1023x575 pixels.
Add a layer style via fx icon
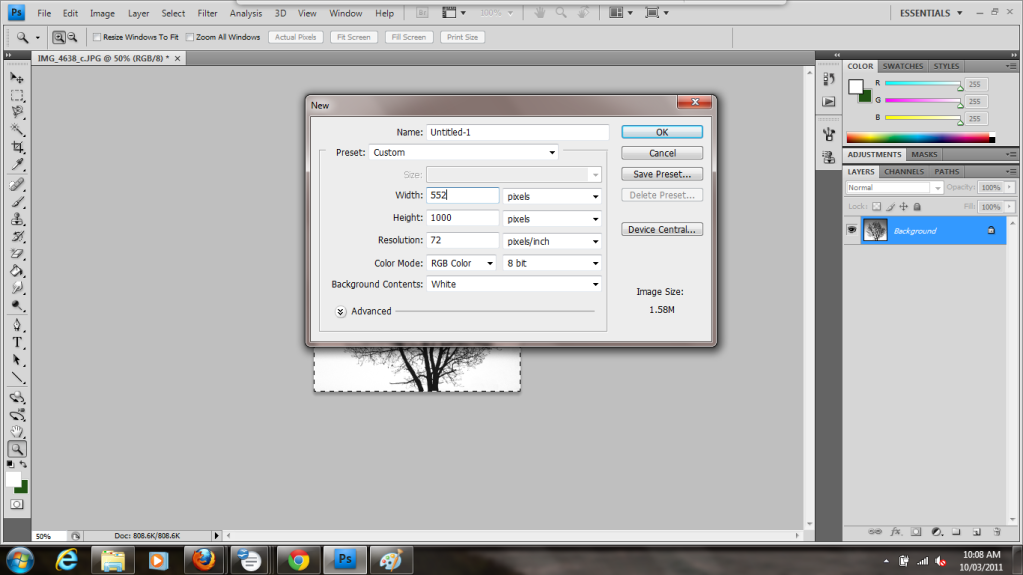pyautogui.click(x=896, y=532)
